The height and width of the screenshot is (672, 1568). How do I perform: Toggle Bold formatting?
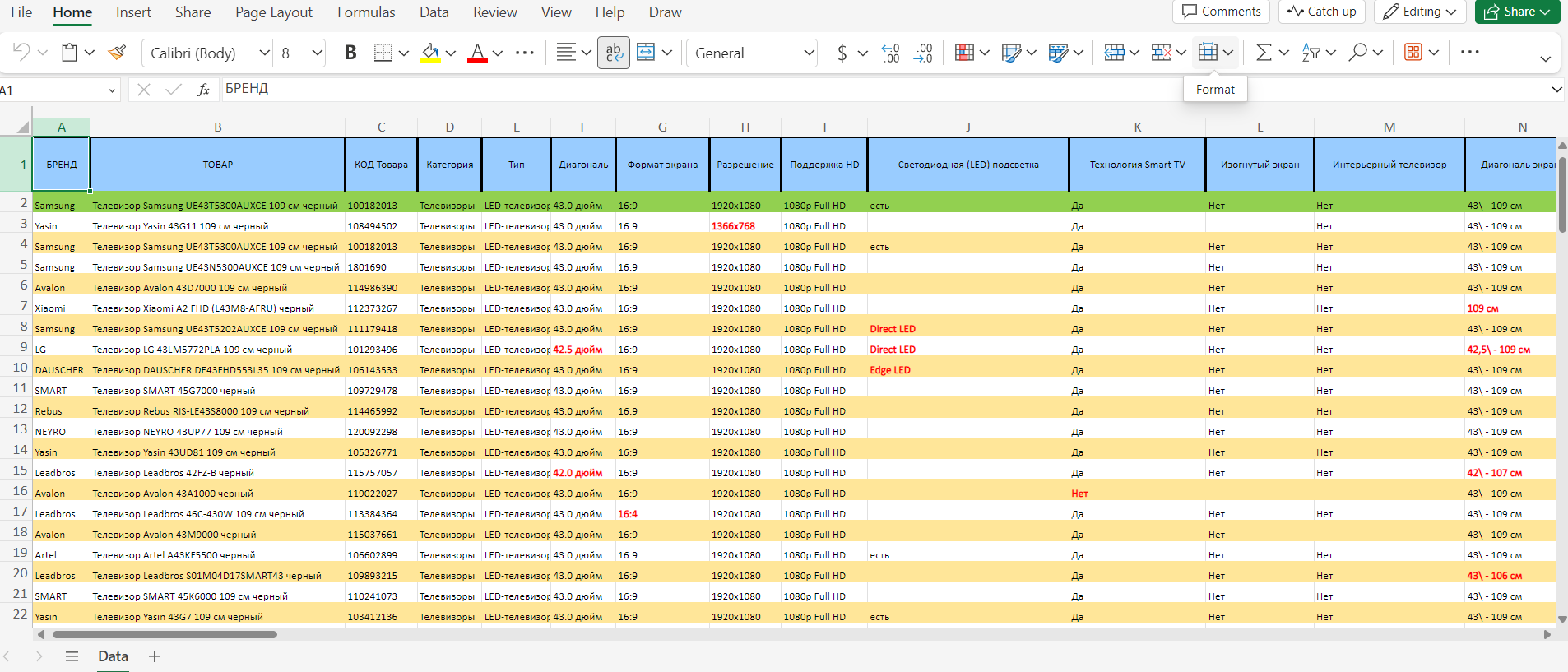click(x=350, y=53)
